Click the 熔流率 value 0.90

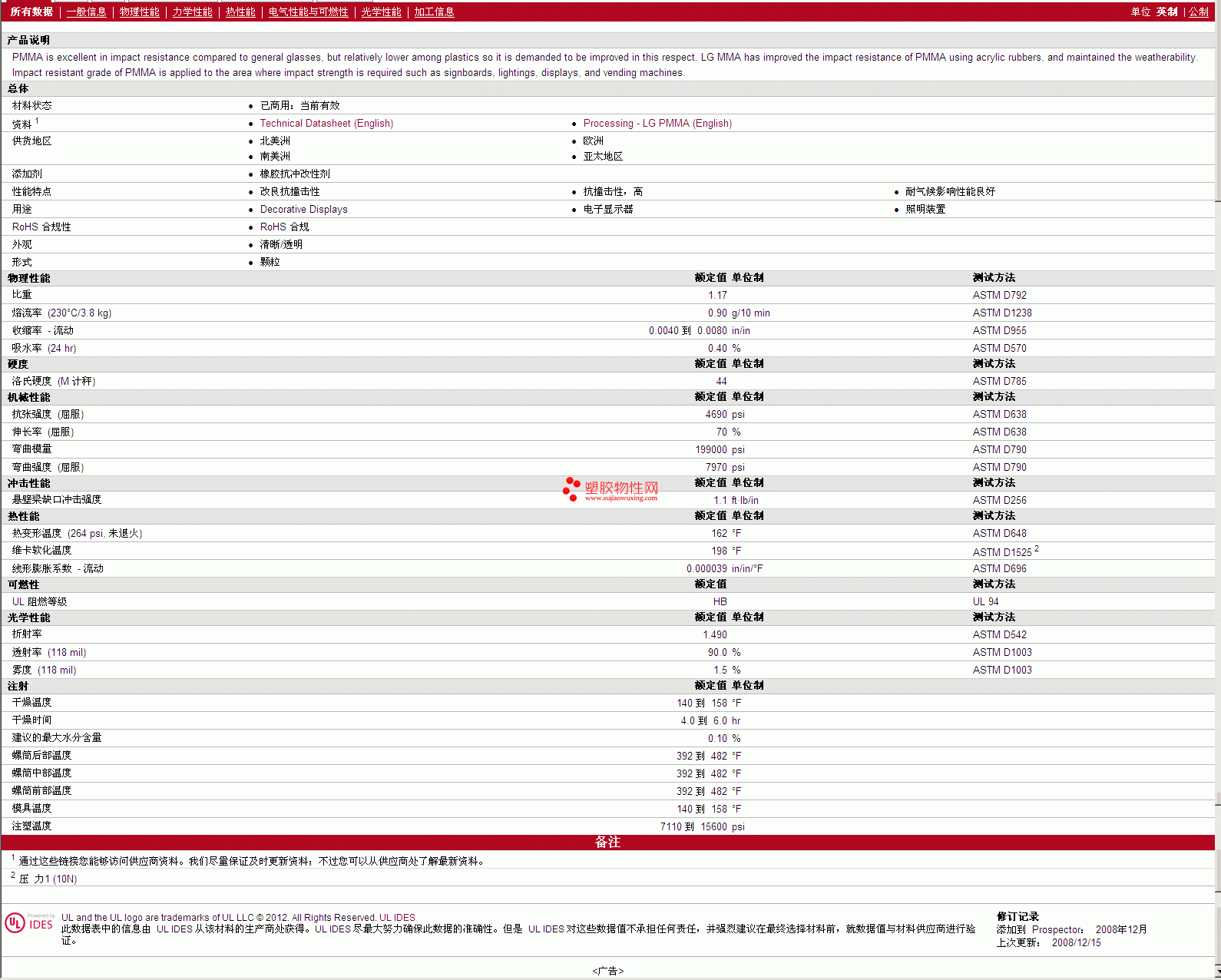pos(717,313)
